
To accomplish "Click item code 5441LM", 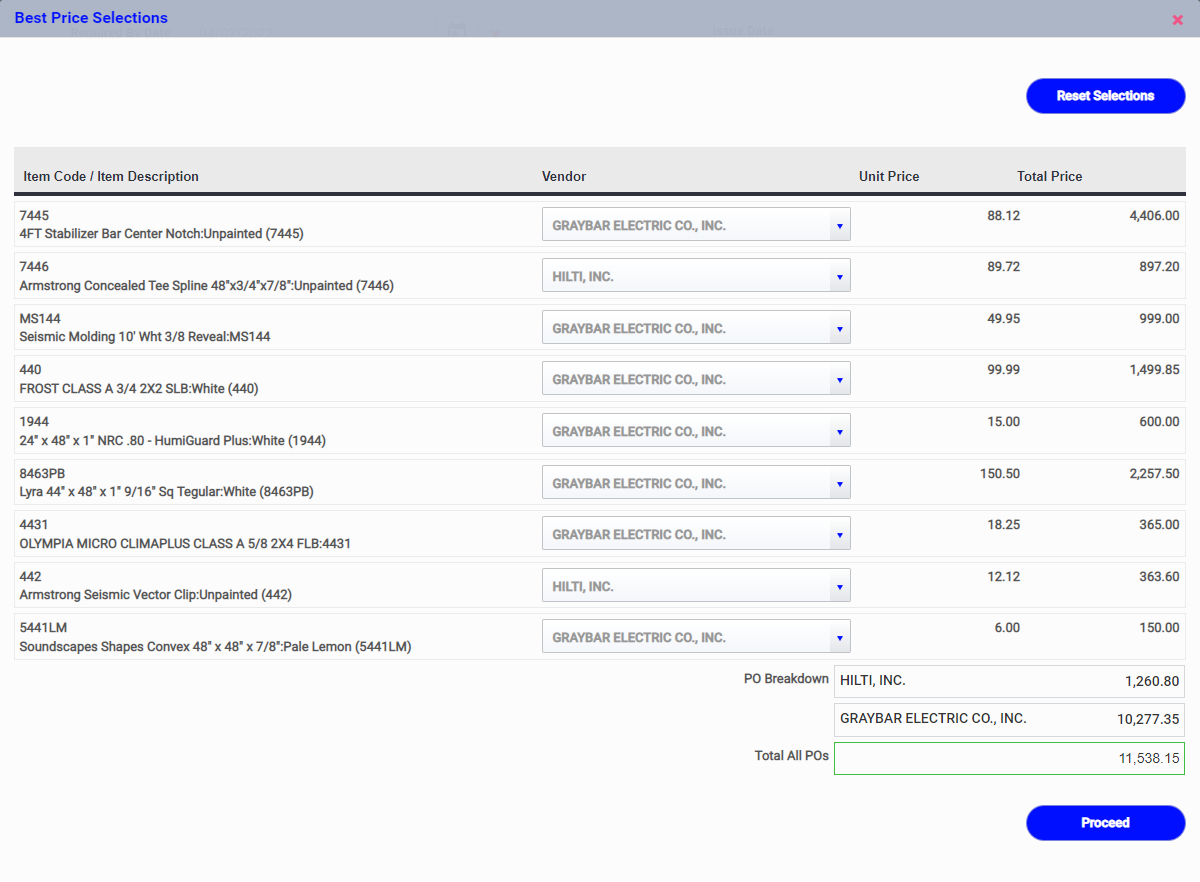I will [42, 628].
